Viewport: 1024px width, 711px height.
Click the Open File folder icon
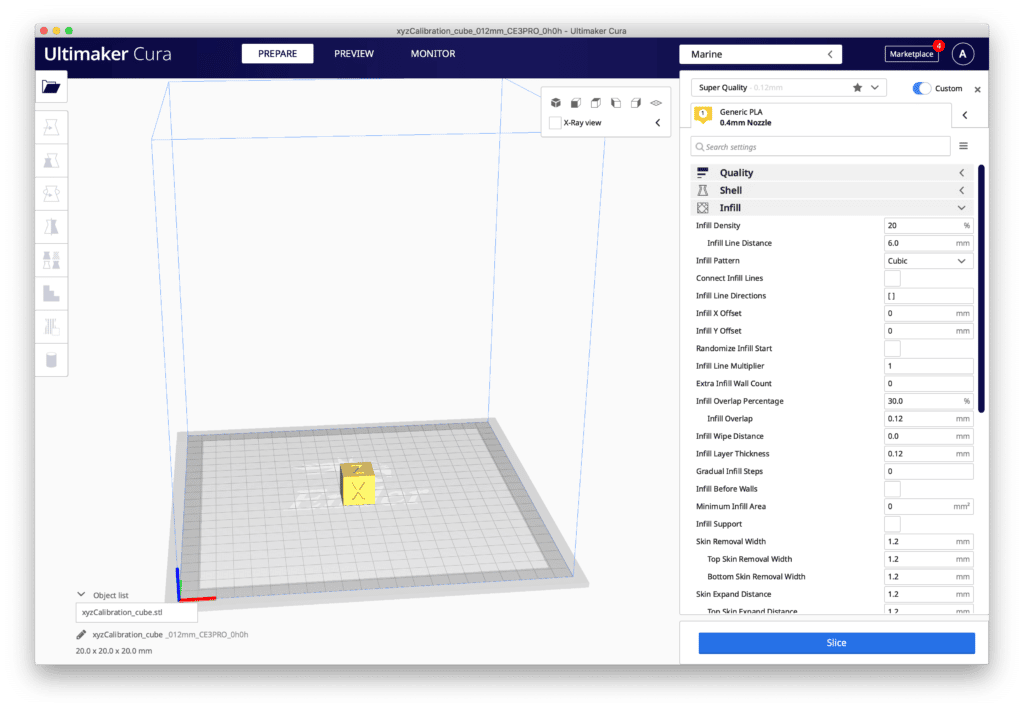(51, 87)
